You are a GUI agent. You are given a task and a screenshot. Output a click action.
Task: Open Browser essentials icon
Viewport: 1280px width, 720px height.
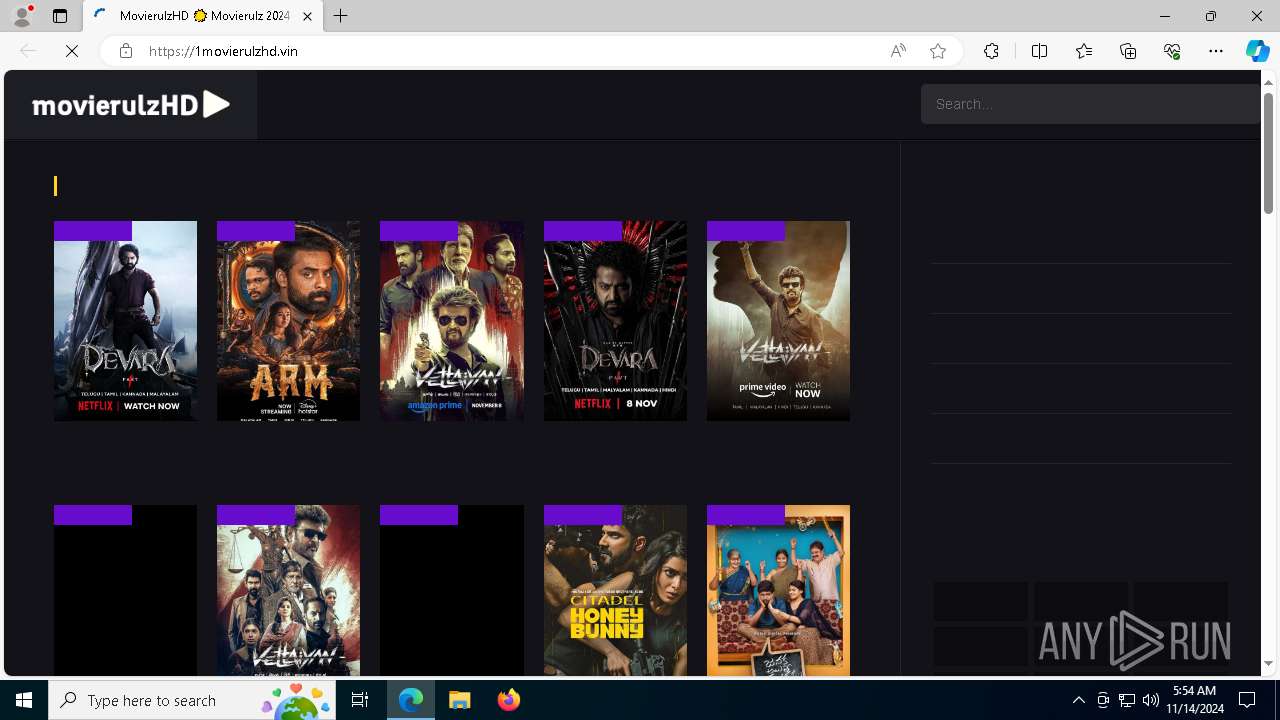click(x=1172, y=51)
